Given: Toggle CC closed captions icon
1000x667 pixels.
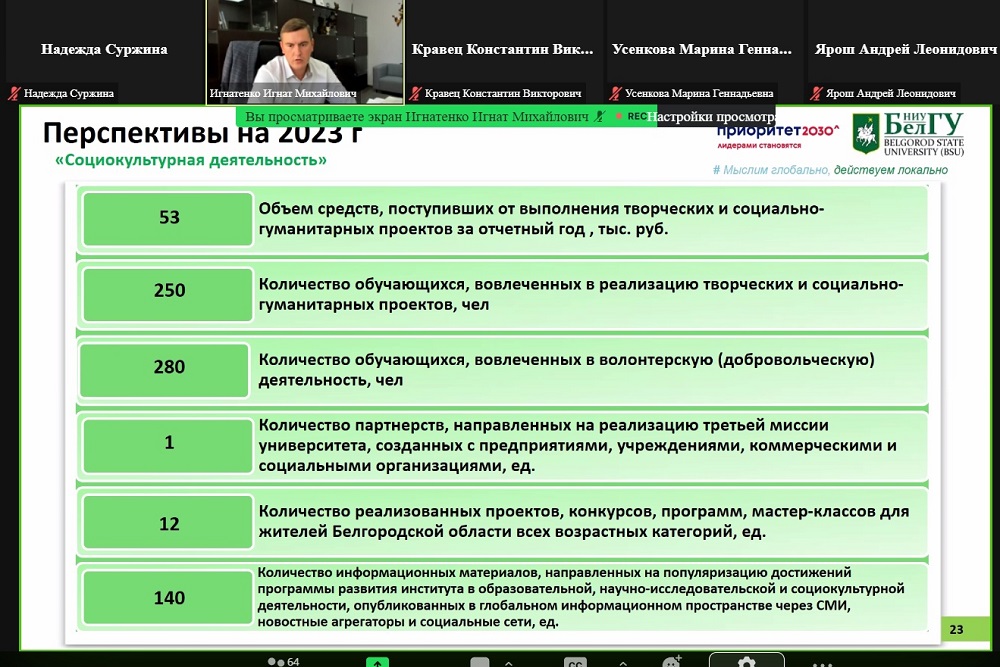Looking at the screenshot, I should 575,663.
